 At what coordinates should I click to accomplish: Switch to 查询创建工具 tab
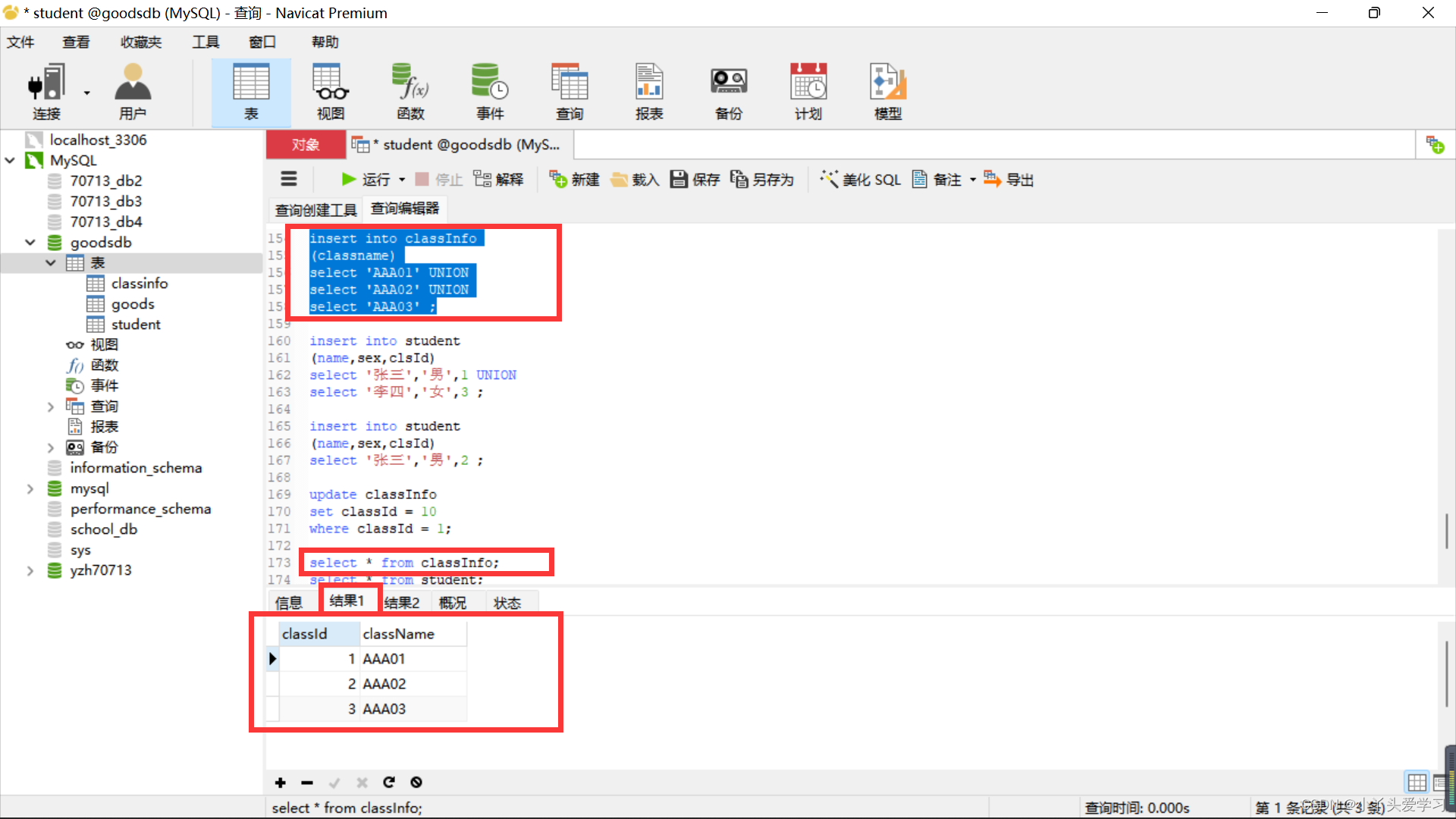pyautogui.click(x=315, y=209)
